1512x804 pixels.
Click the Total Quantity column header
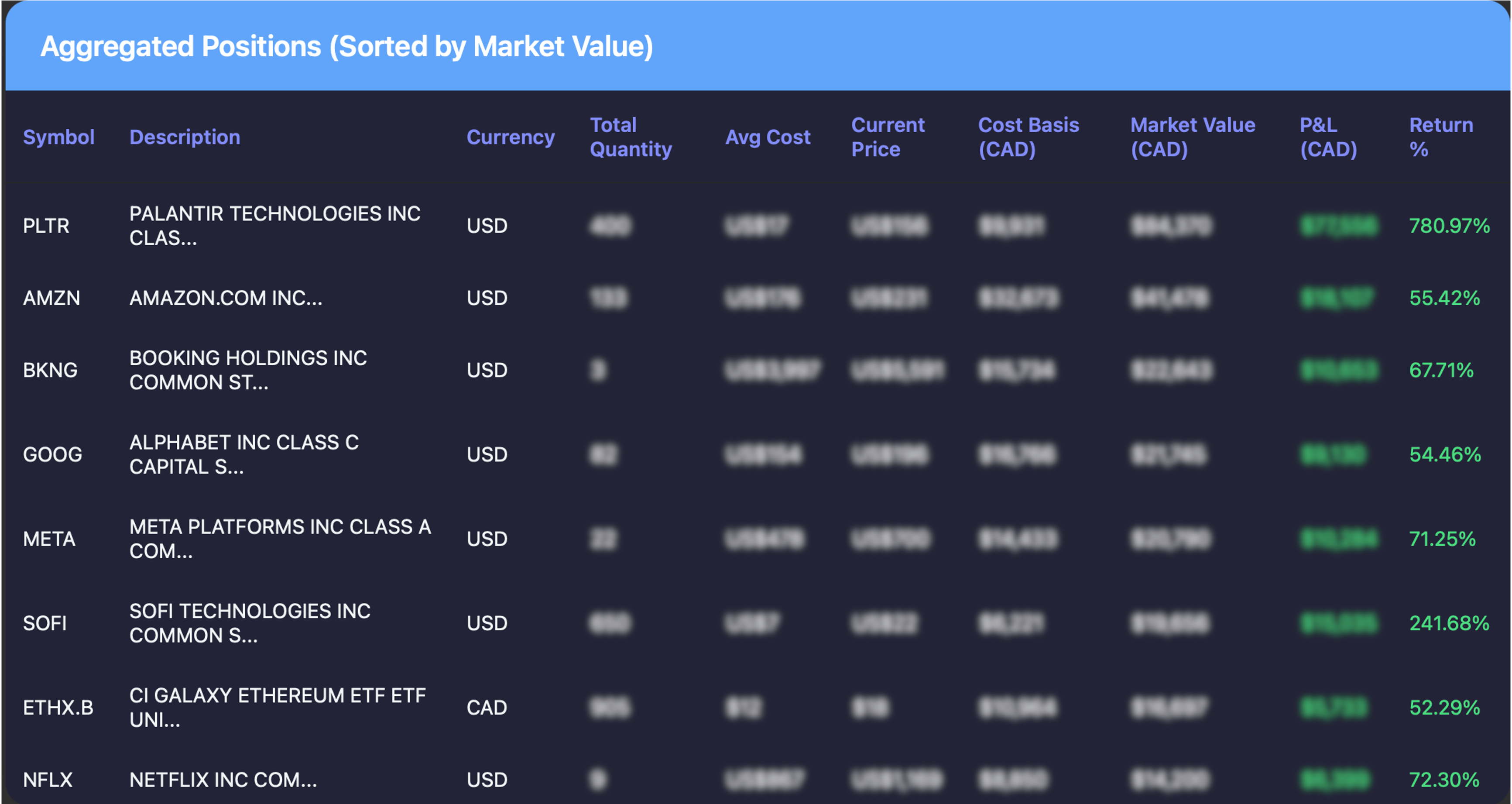[631, 137]
